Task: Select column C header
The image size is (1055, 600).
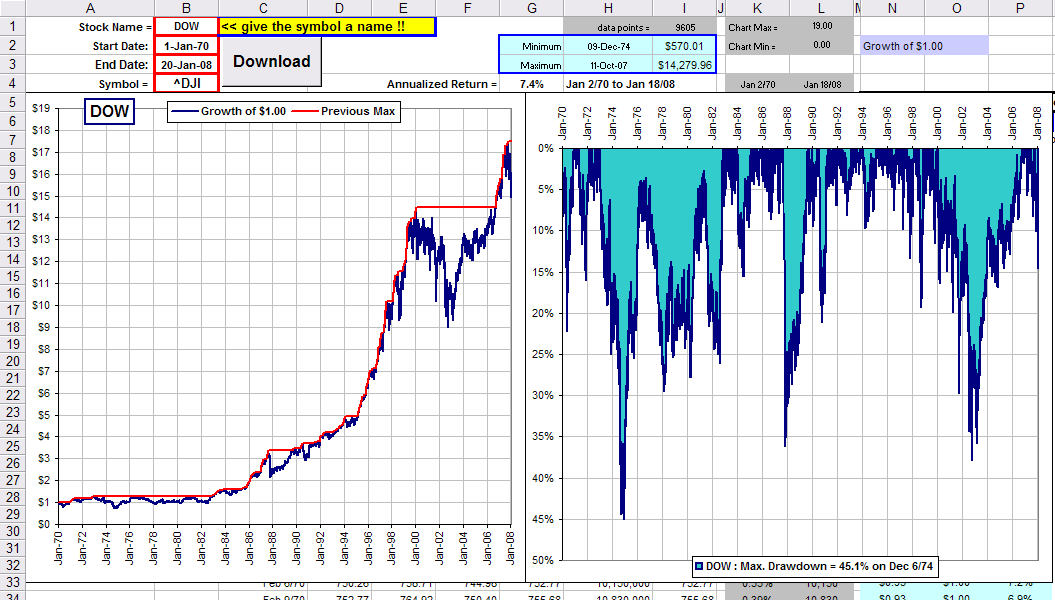Action: tap(263, 8)
